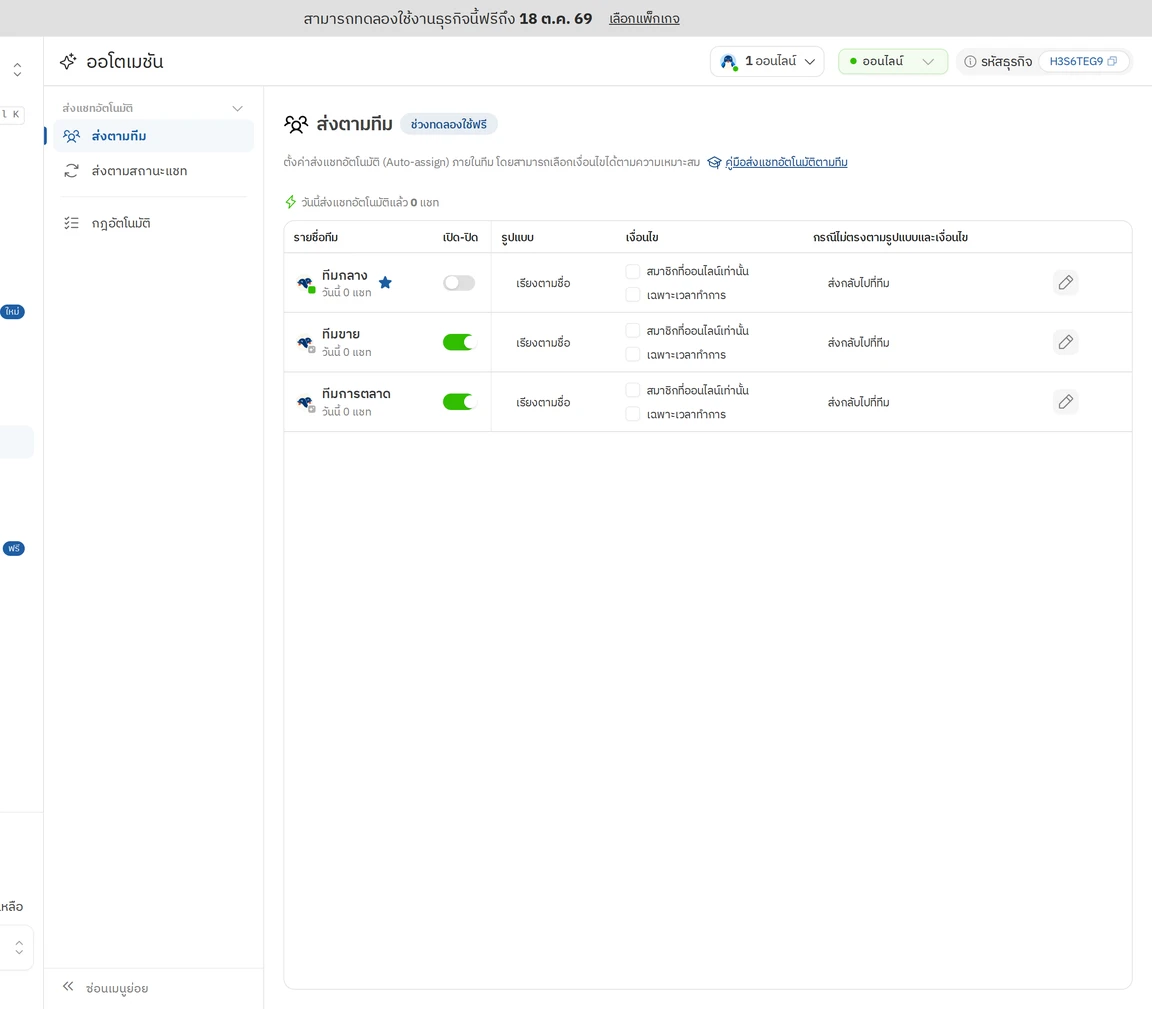Click the ทีมการตลาด team avatar icon
The width and height of the screenshot is (1152, 1009).
[306, 402]
